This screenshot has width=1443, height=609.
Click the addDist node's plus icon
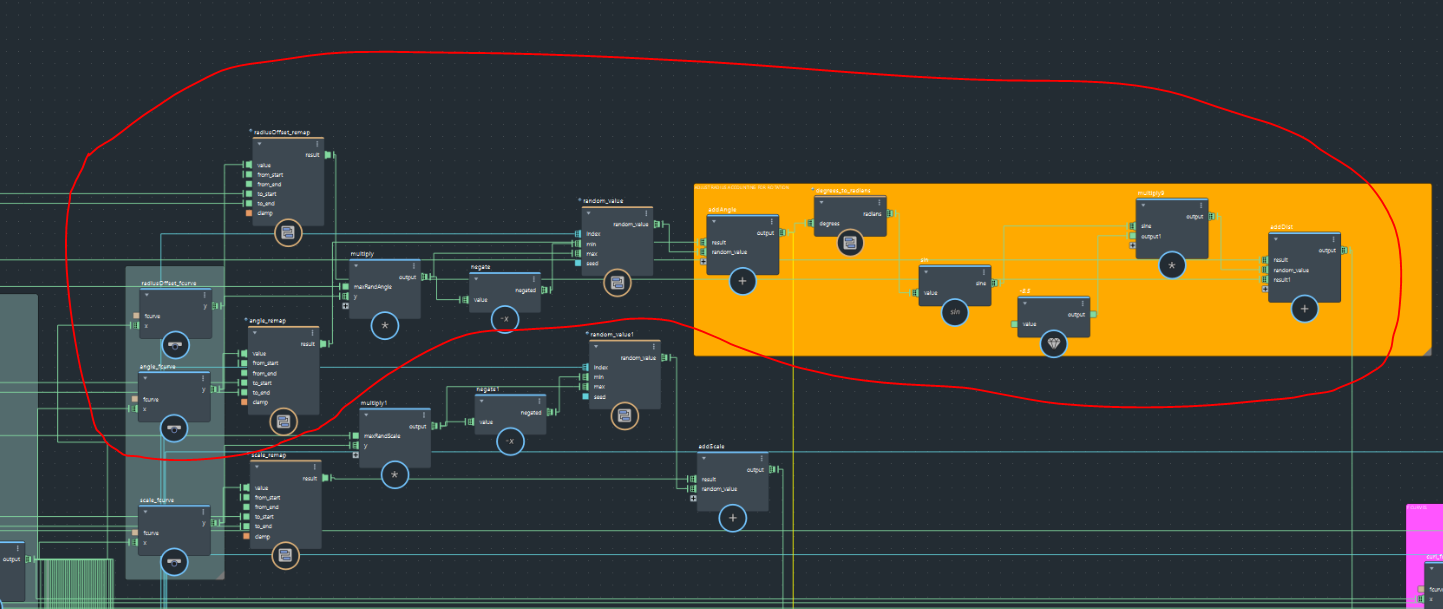(x=1304, y=310)
